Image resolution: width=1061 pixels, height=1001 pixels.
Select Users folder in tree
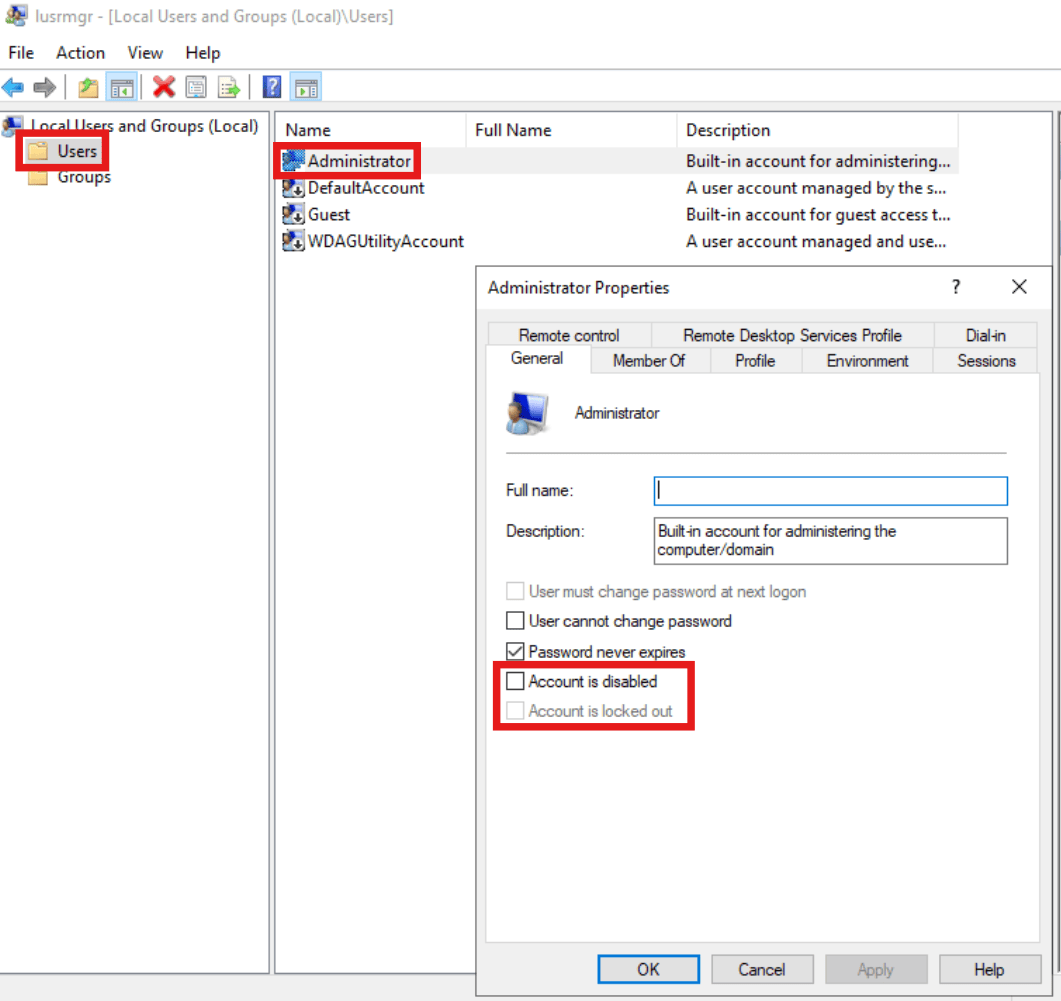point(76,151)
